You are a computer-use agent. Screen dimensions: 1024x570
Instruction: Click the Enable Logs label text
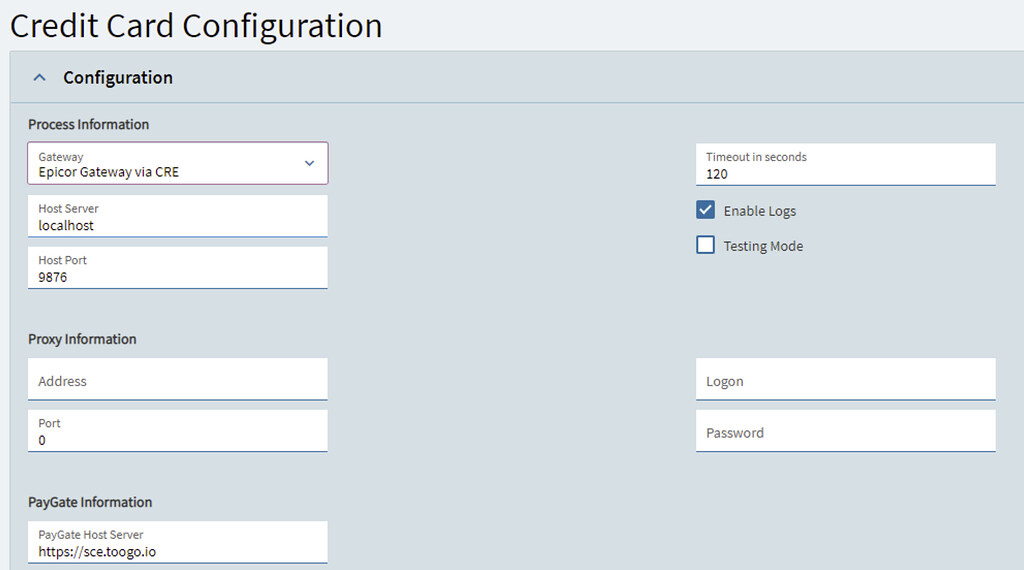[x=760, y=211]
